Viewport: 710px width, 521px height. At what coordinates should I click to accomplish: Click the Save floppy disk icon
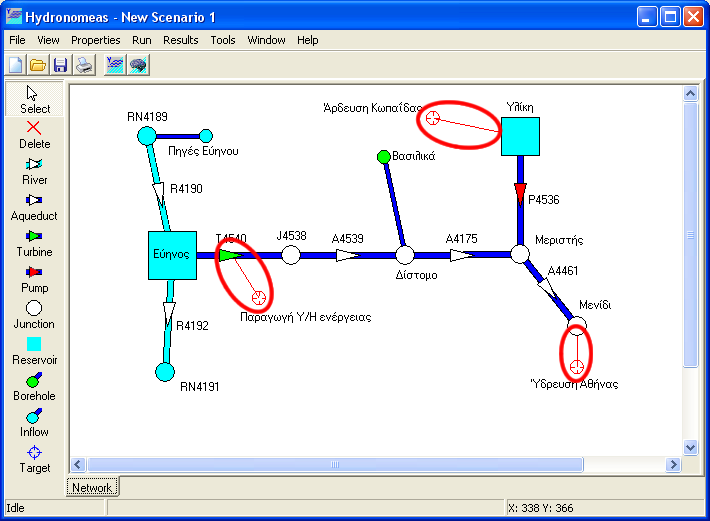click(x=61, y=65)
